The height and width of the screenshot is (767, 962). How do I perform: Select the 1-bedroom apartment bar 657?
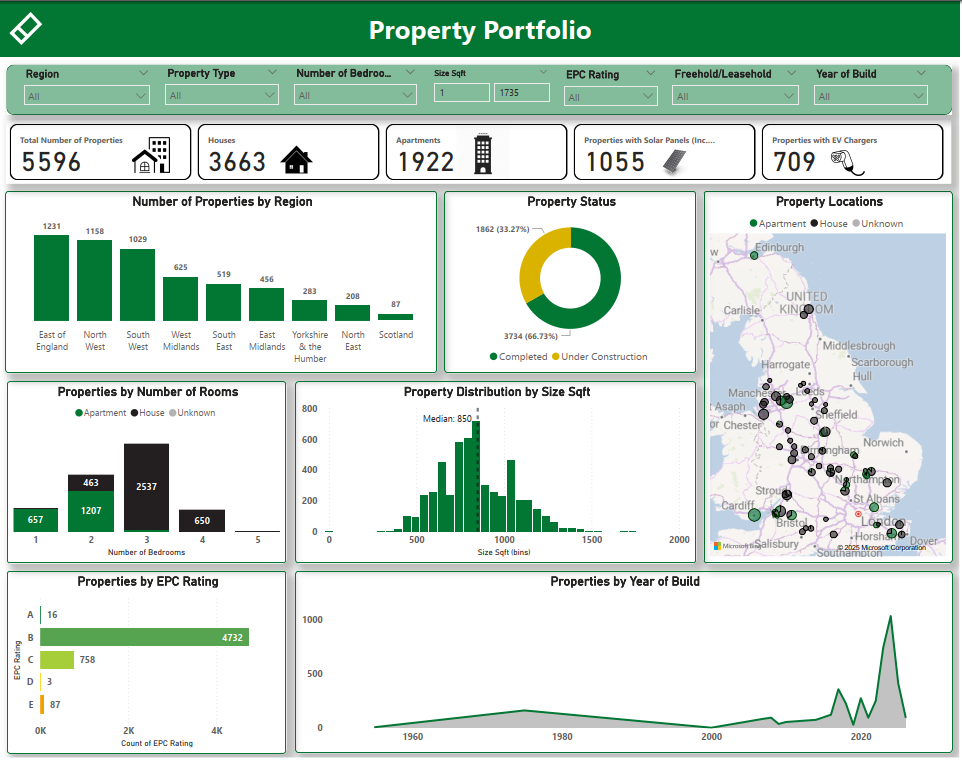pyautogui.click(x=36, y=520)
